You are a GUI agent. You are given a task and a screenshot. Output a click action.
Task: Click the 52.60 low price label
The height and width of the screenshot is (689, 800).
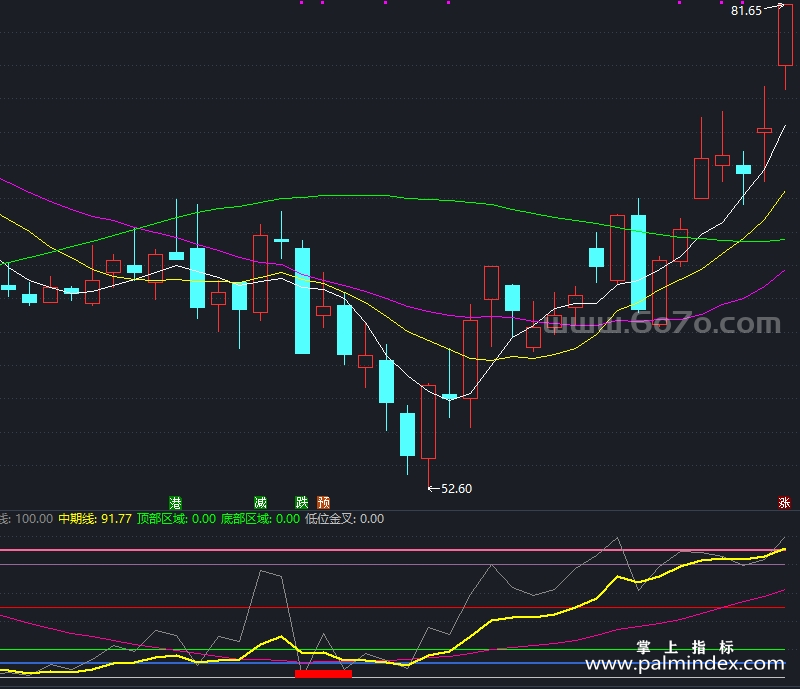click(x=456, y=489)
